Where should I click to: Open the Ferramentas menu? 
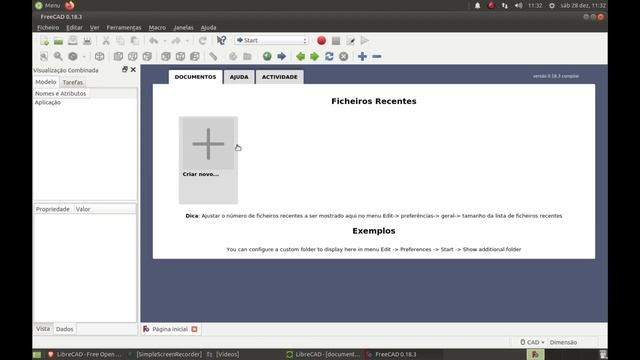124,27
